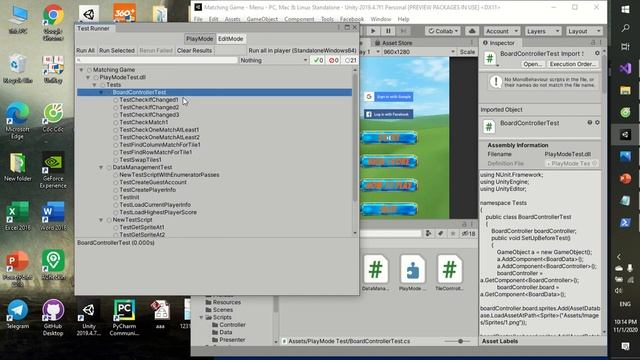The image size is (640, 360).
Task: Launch Microsoft Edge from desktop
Action: click(x=18, y=120)
